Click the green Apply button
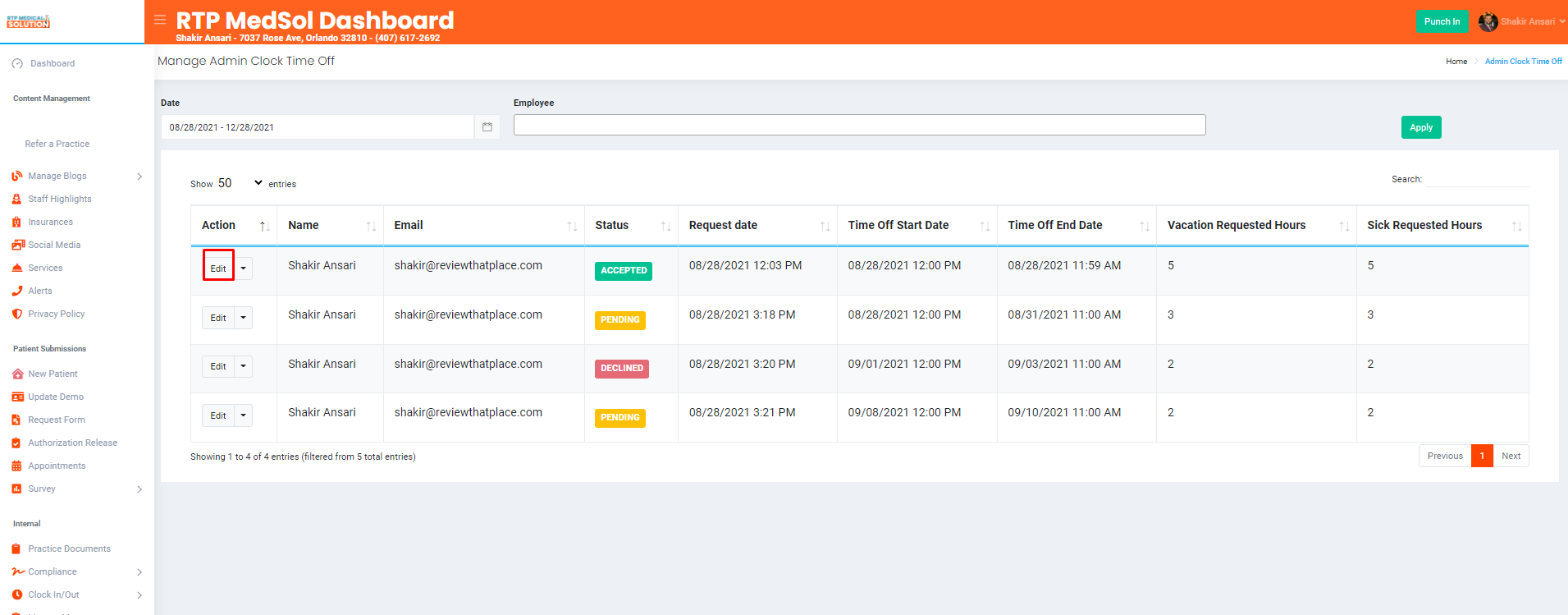Viewport: 1568px width, 615px height. point(1421,127)
